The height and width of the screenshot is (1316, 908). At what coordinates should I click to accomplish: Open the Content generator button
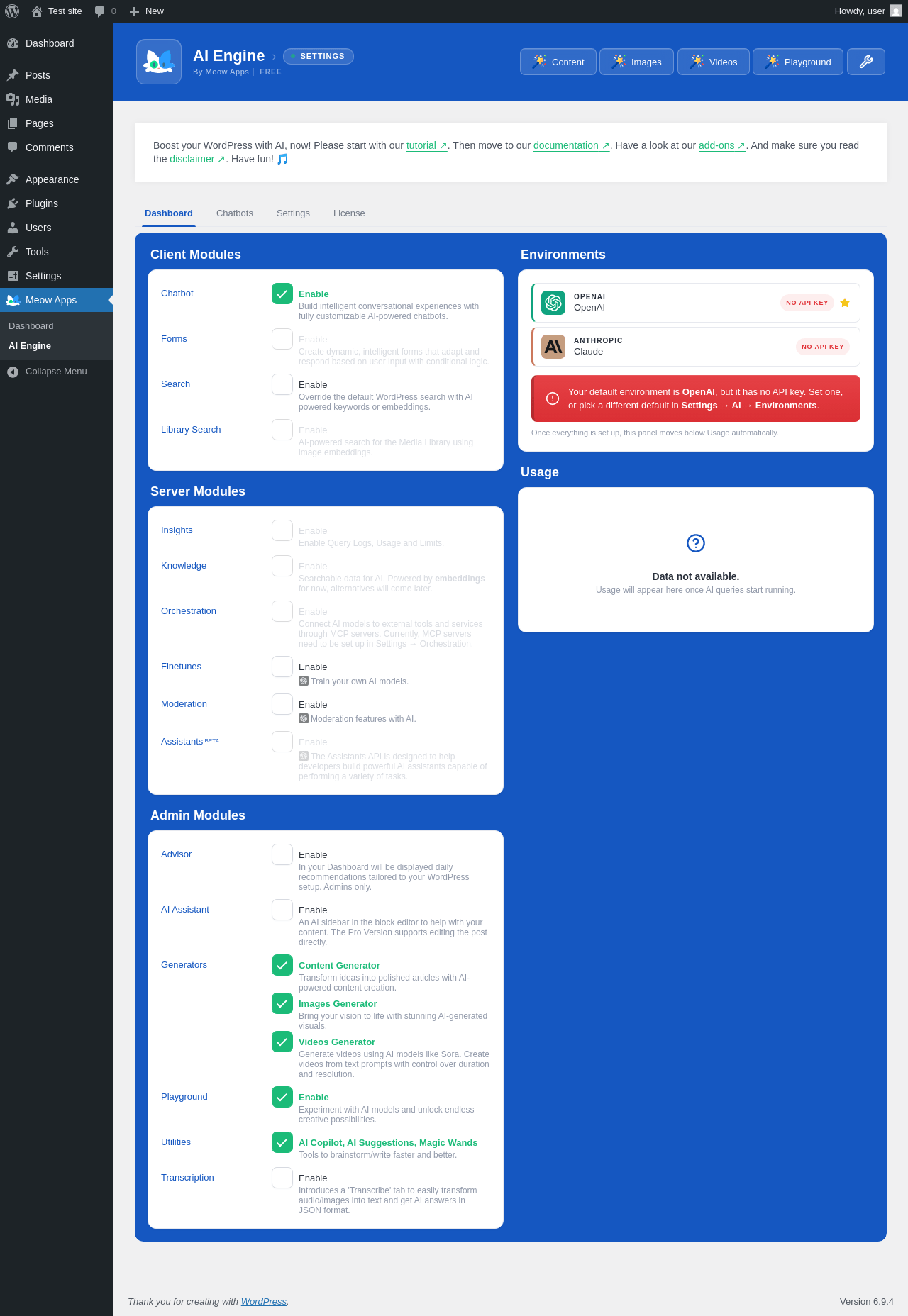pyautogui.click(x=558, y=62)
